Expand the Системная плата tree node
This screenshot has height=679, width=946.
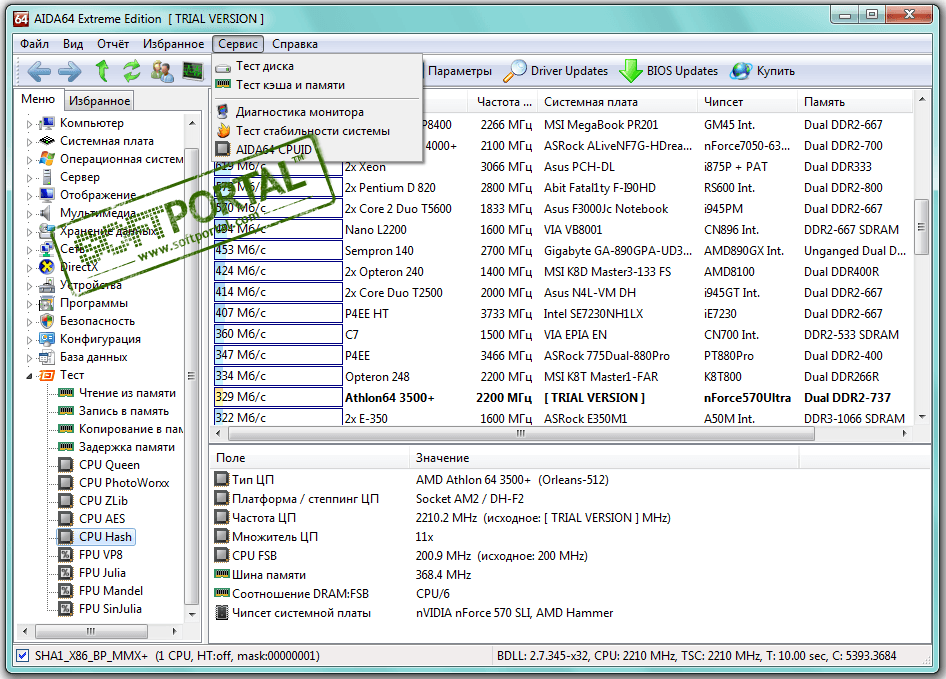(29, 142)
